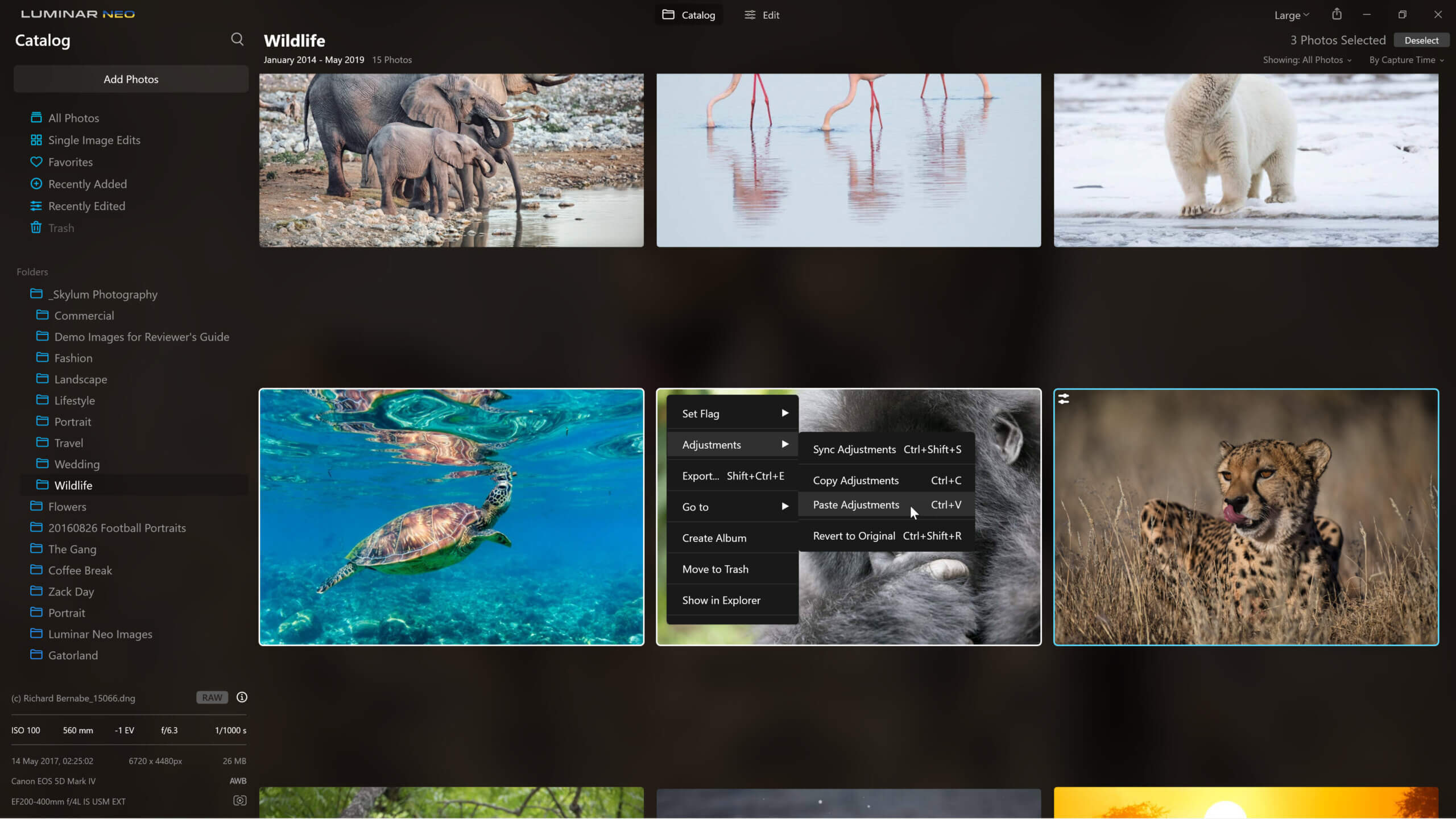Open Recently Added in the sidebar

[87, 184]
